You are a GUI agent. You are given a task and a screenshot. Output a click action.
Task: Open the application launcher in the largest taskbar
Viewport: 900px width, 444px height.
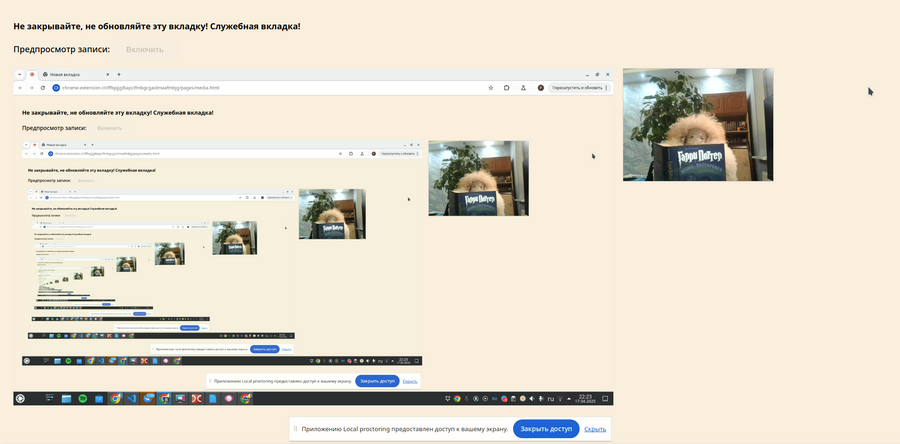coord(20,399)
